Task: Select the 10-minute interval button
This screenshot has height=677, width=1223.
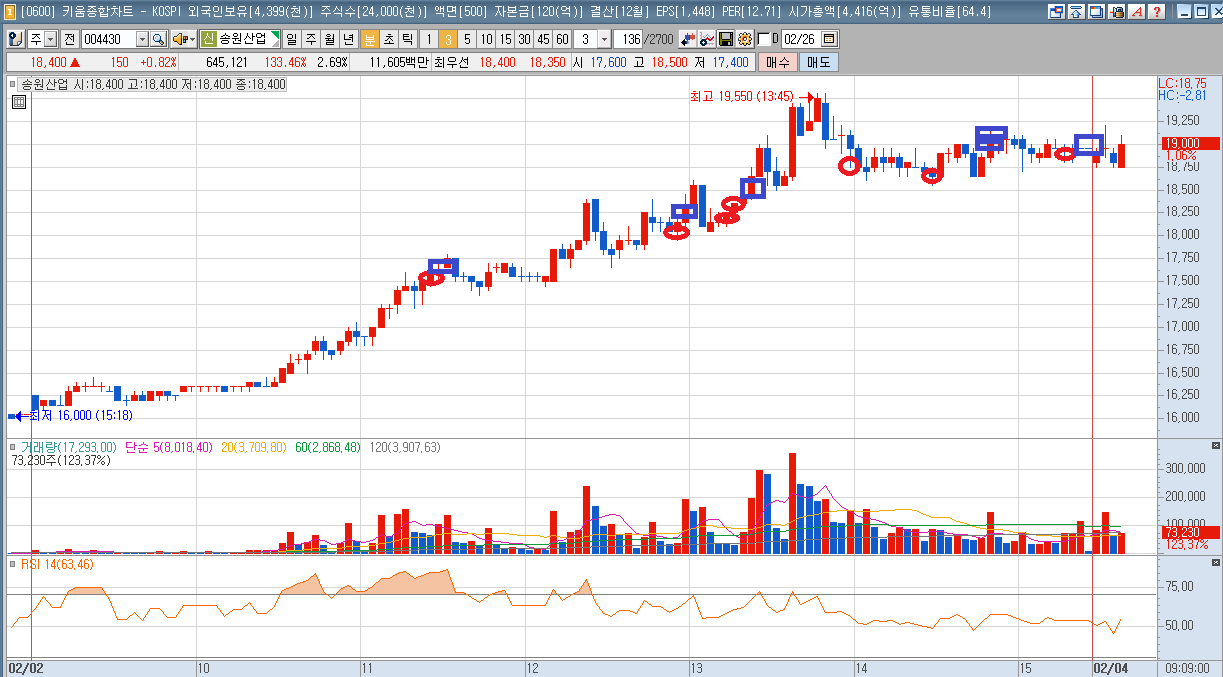Action: 486,39
